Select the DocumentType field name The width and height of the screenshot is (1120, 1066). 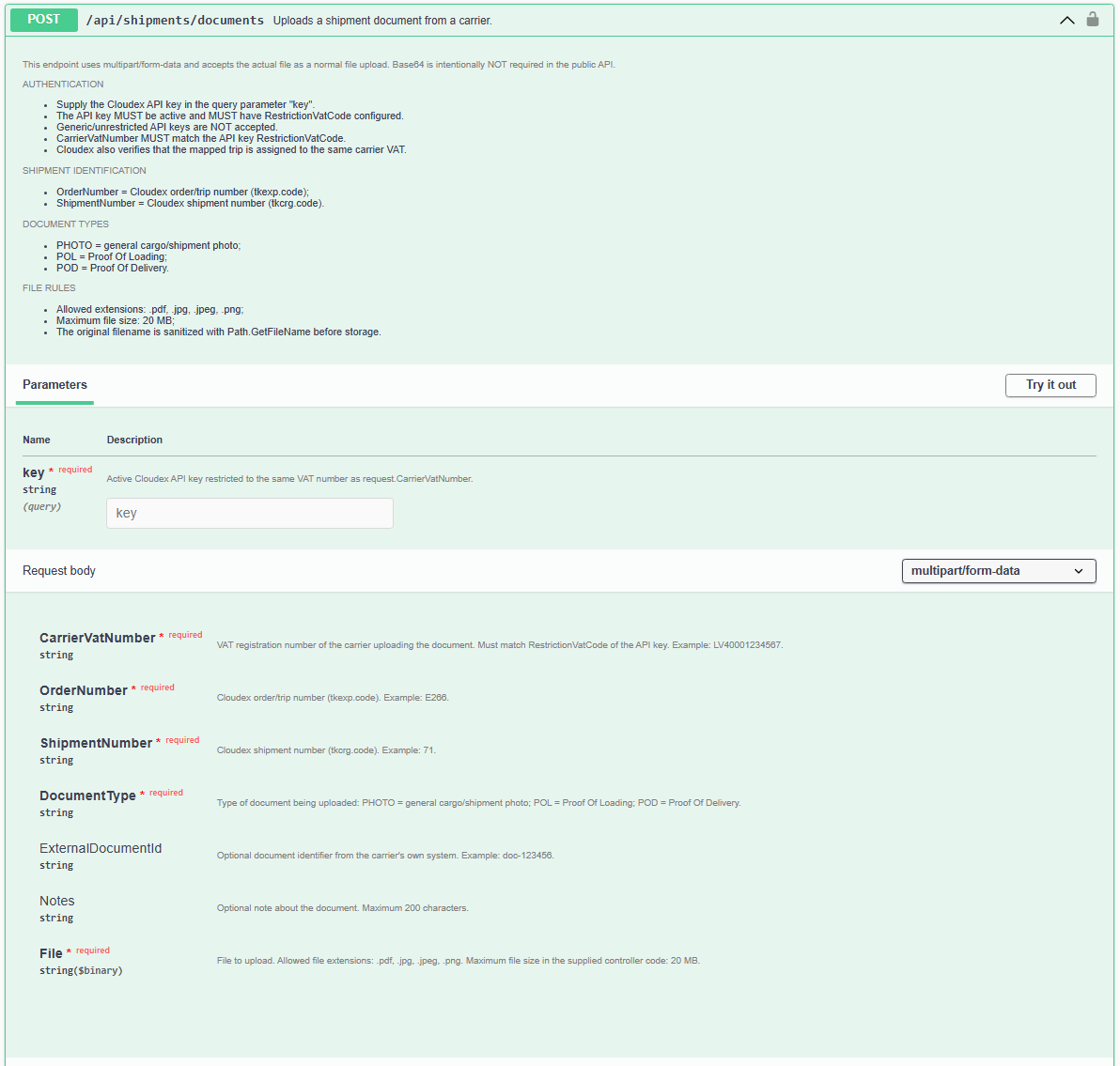(88, 796)
